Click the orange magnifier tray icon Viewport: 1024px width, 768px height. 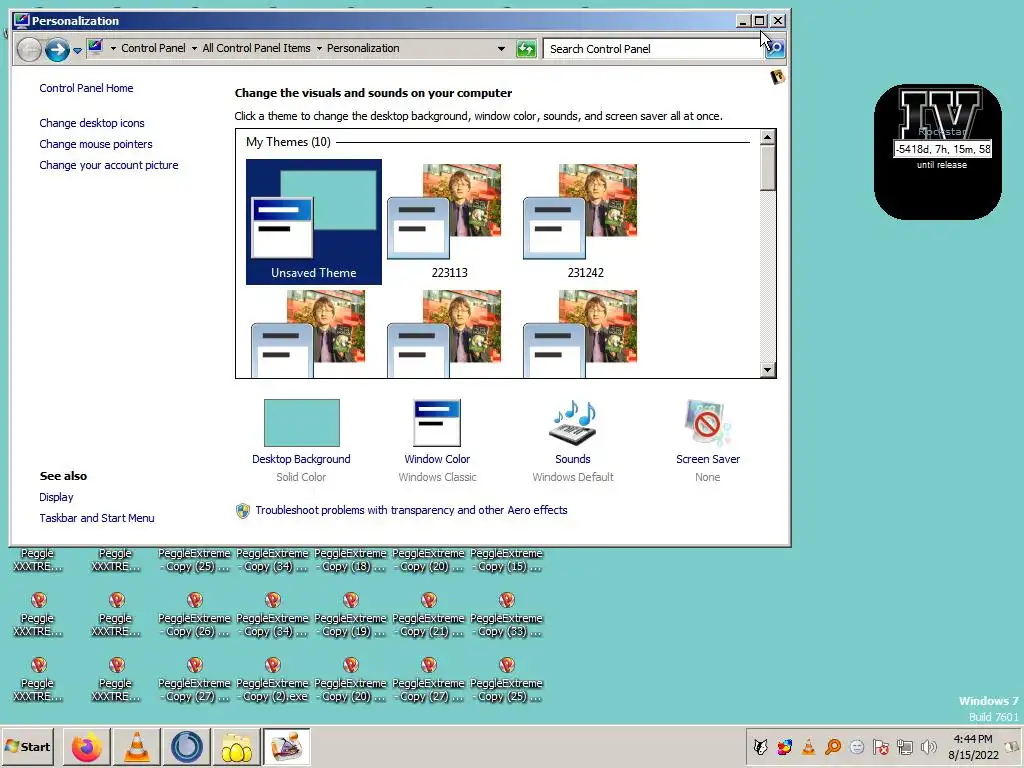[833, 746]
